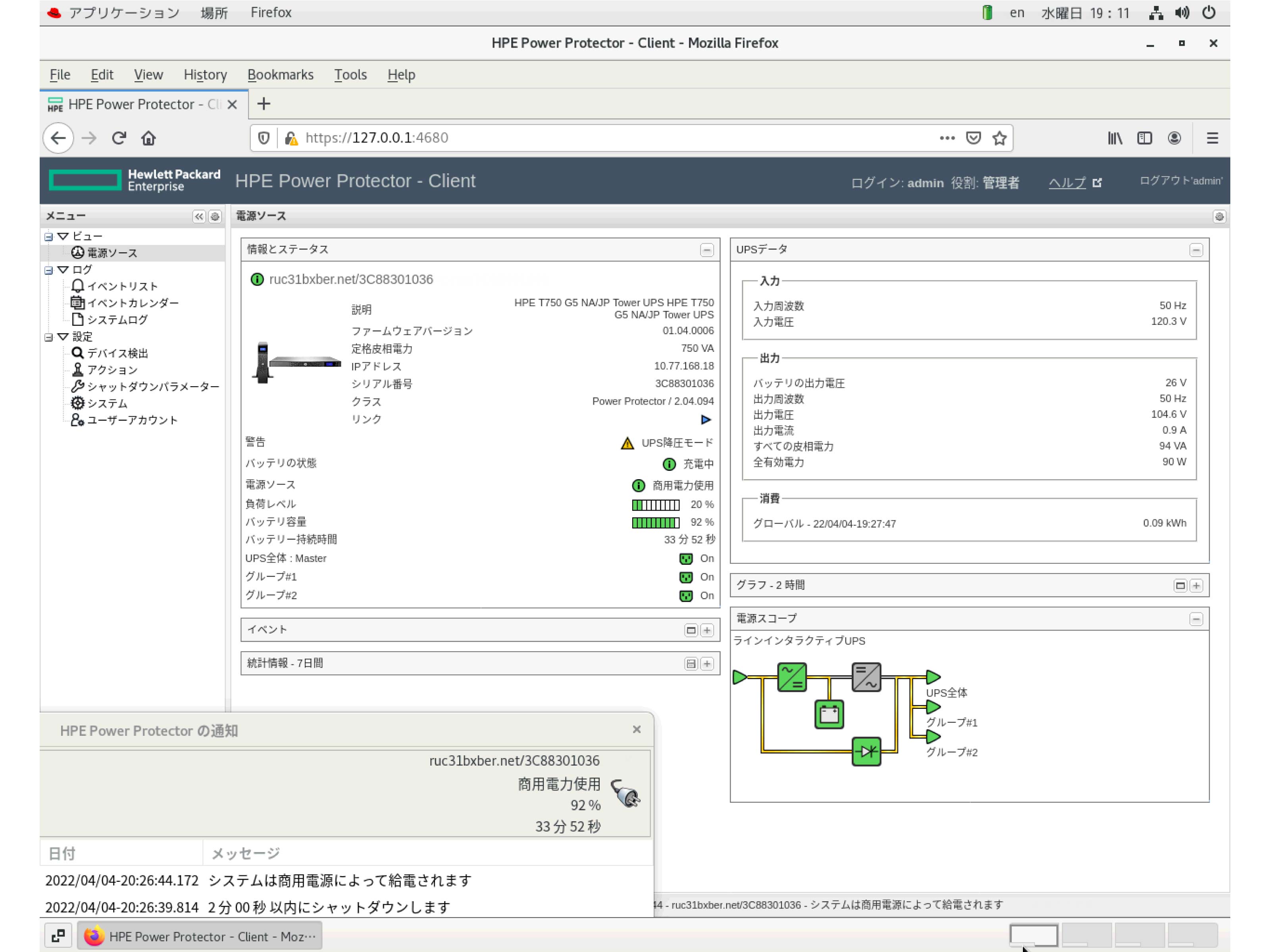Click the グループ#2 outlet On icon
Image resolution: width=1270 pixels, height=952 pixels.
pos(685,596)
